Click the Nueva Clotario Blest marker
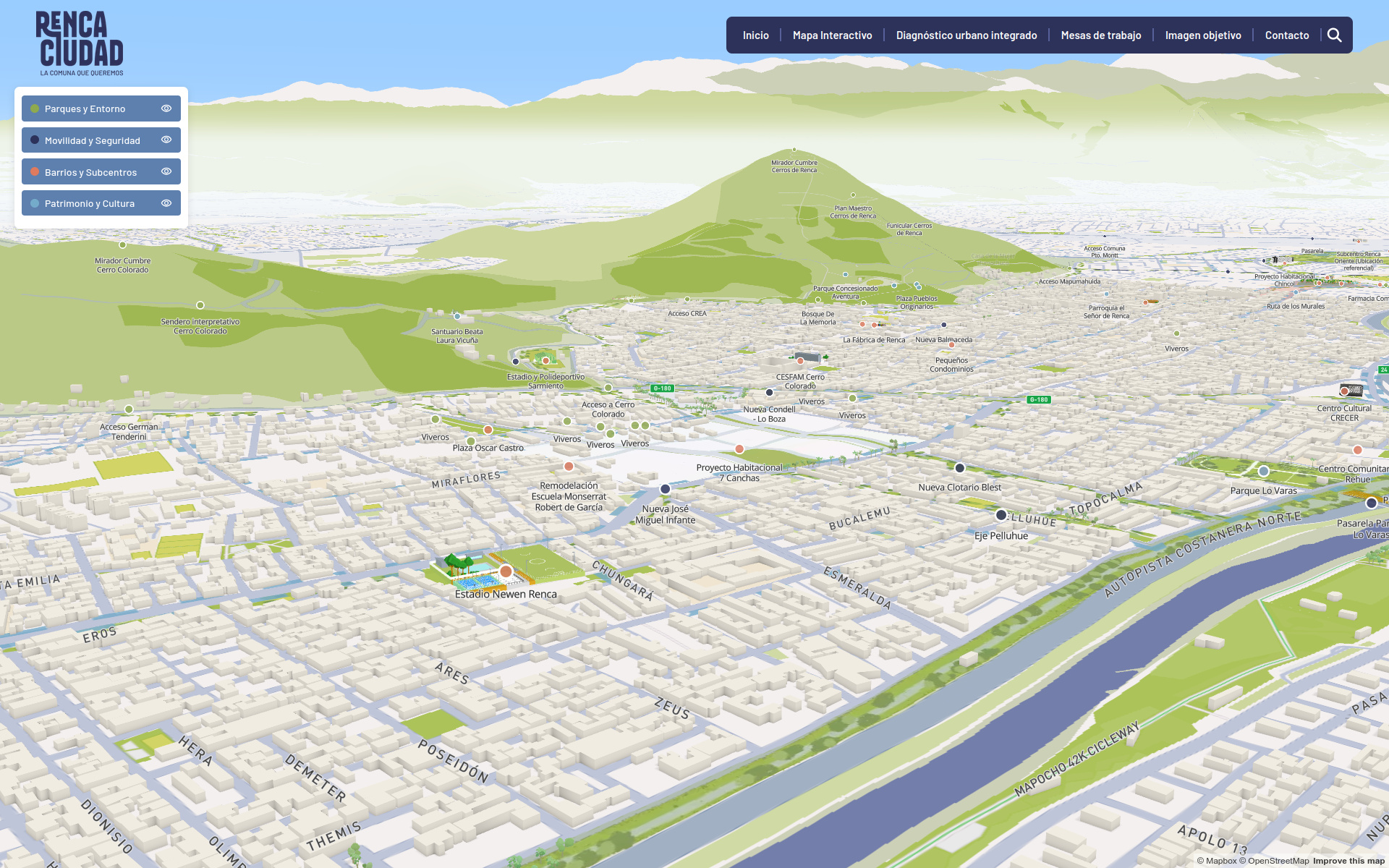 click(960, 468)
